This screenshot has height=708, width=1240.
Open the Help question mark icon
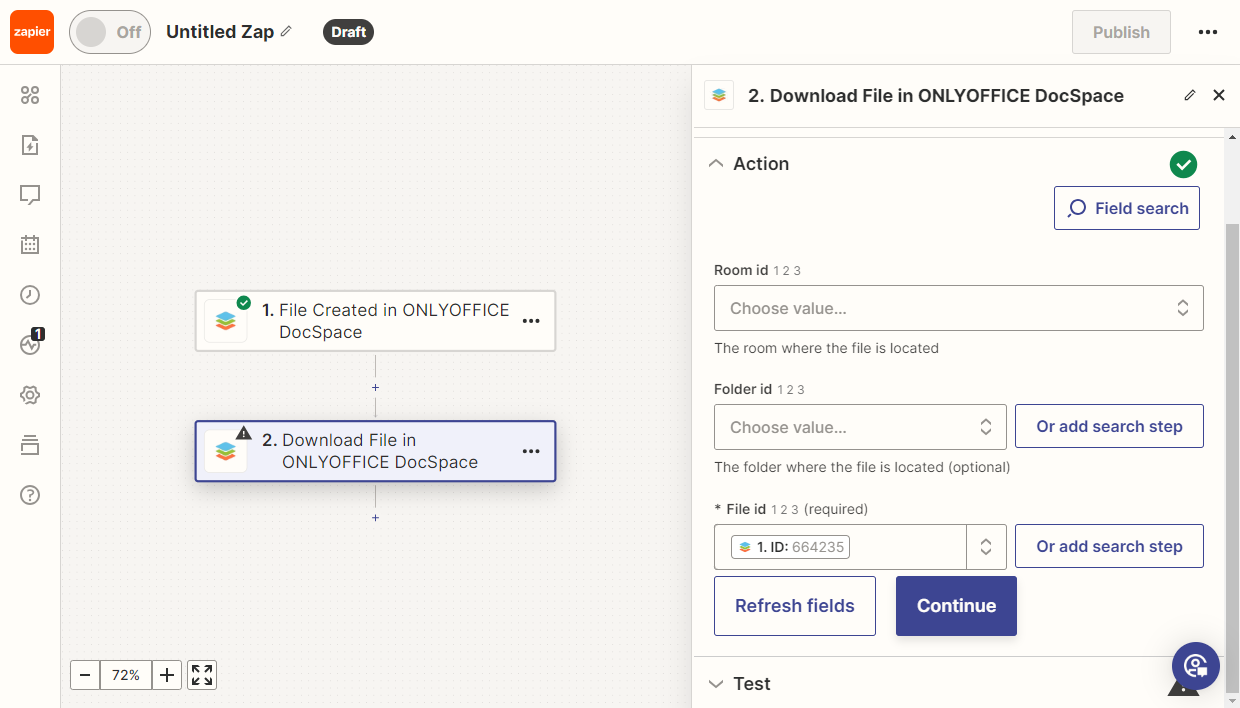(x=30, y=495)
